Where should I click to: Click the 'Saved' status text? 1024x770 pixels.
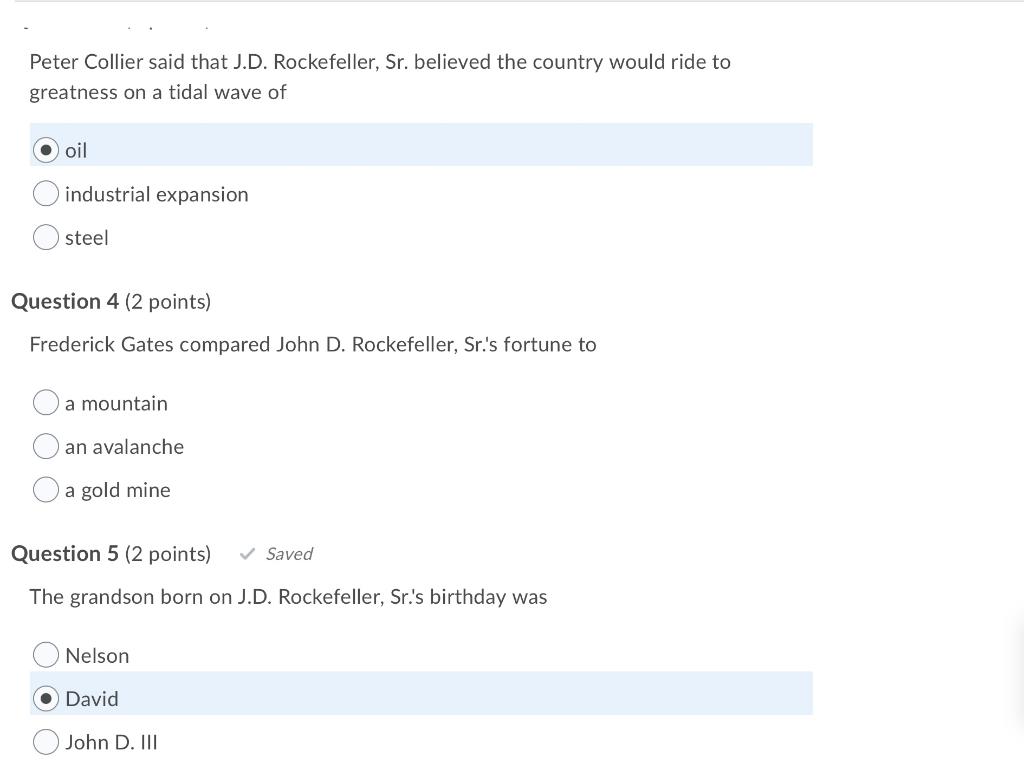tap(288, 553)
